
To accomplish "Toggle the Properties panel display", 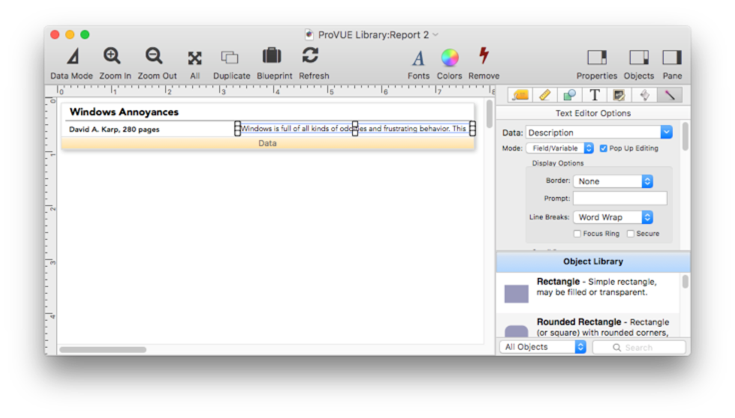I will (597, 58).
